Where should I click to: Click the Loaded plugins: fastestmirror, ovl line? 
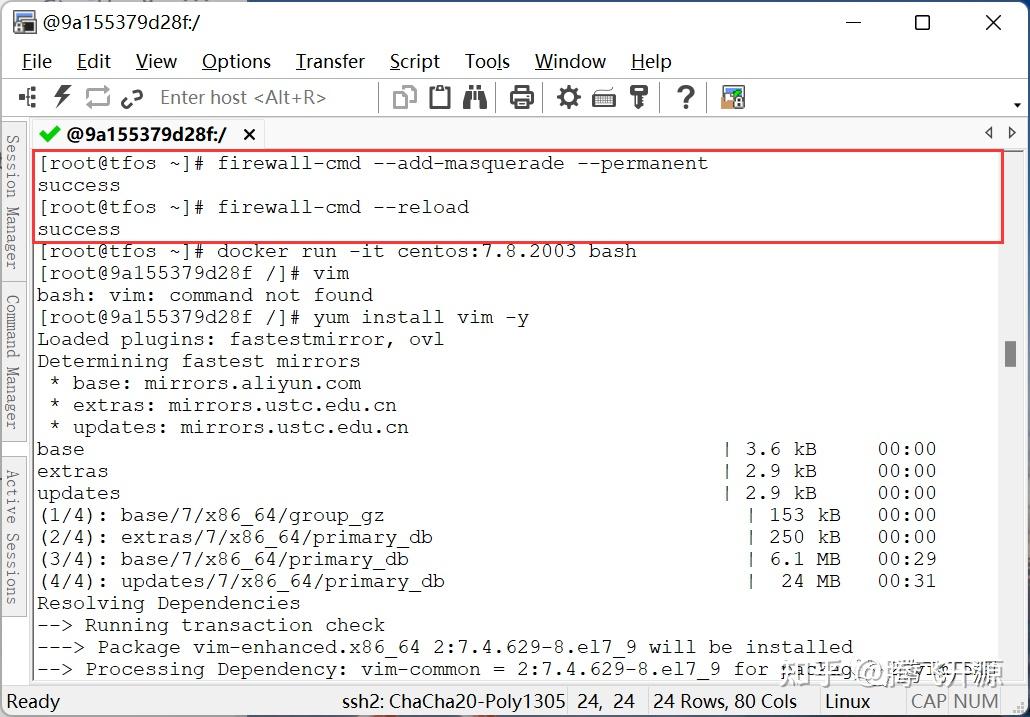pyautogui.click(x=240, y=339)
